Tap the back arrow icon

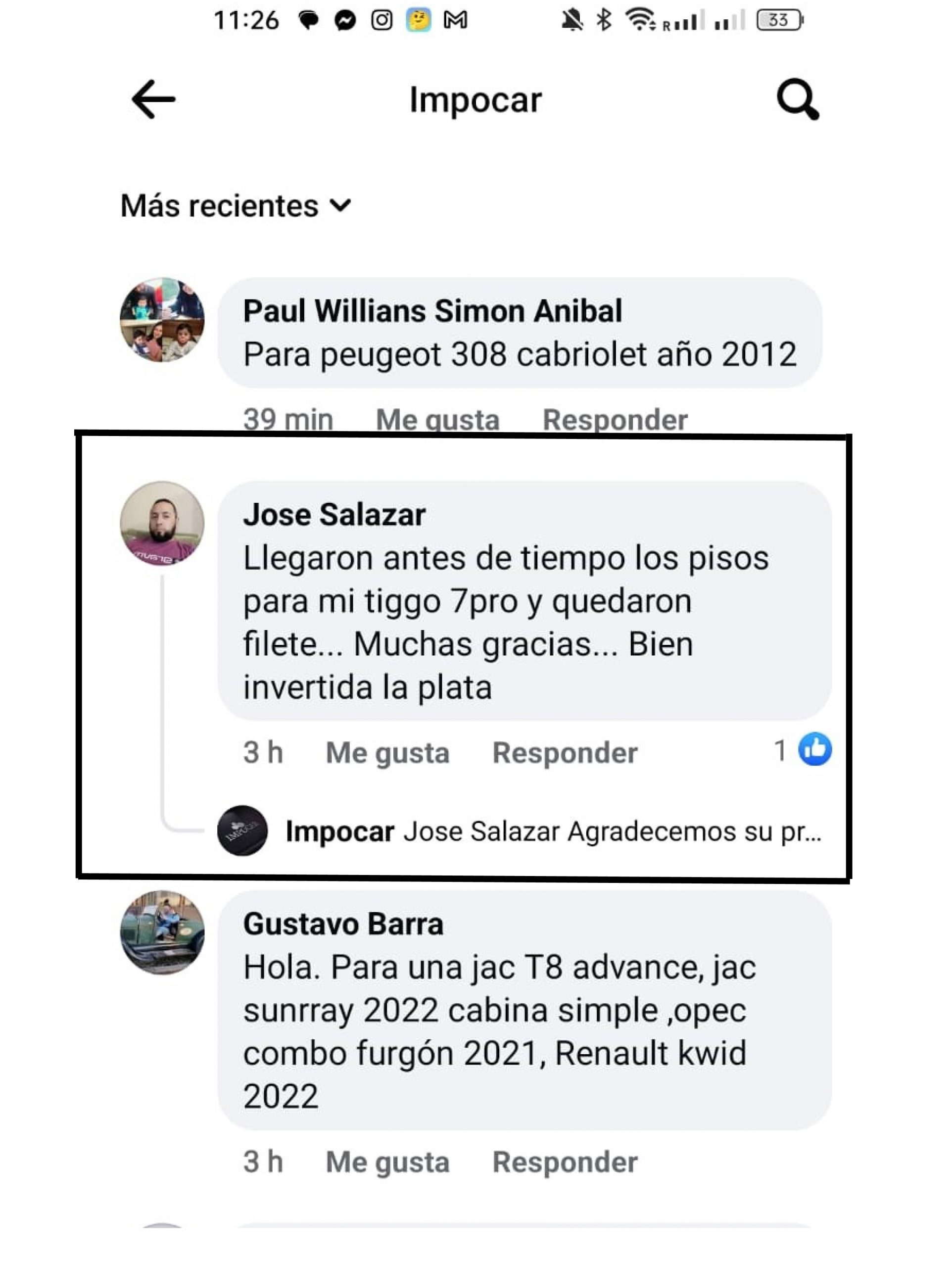click(x=153, y=99)
